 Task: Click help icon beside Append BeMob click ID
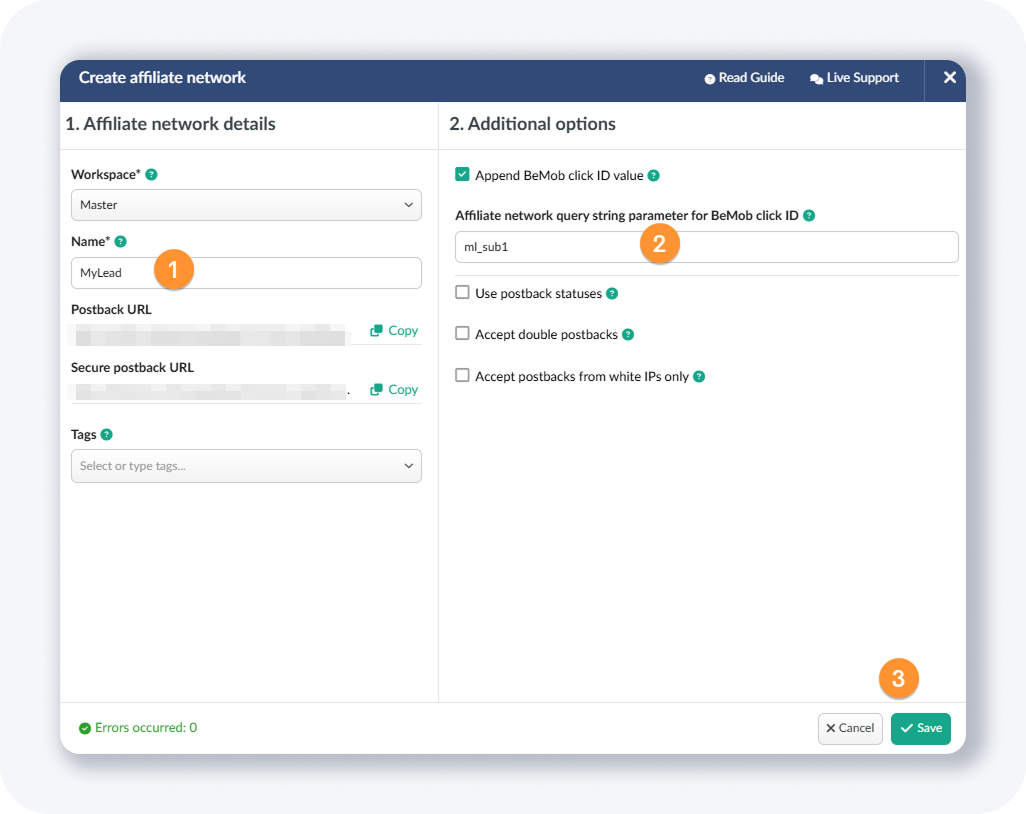(653, 176)
